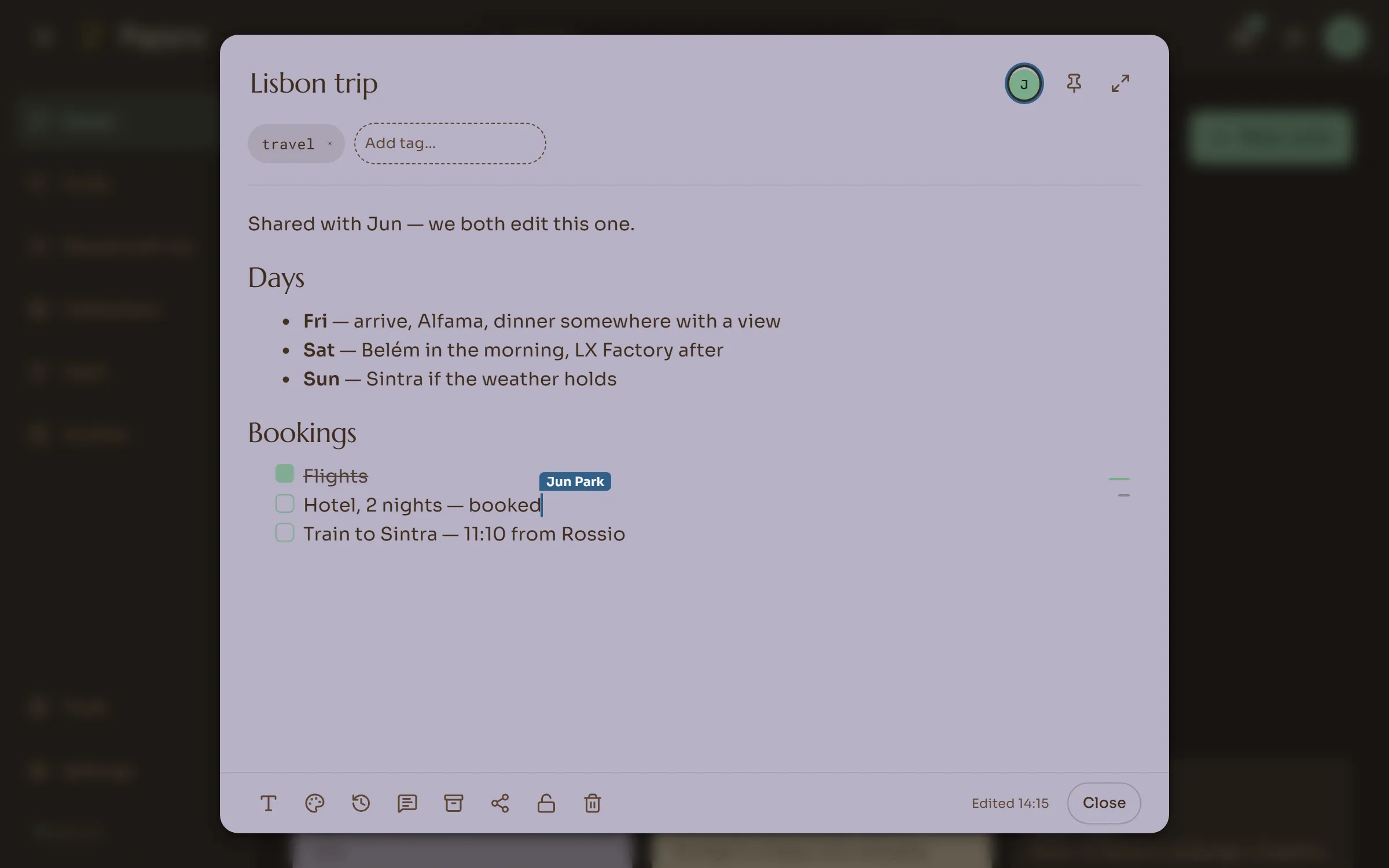Viewport: 1389px width, 868px height.
Task: Click collaborator avatar J
Action: 1024,84
